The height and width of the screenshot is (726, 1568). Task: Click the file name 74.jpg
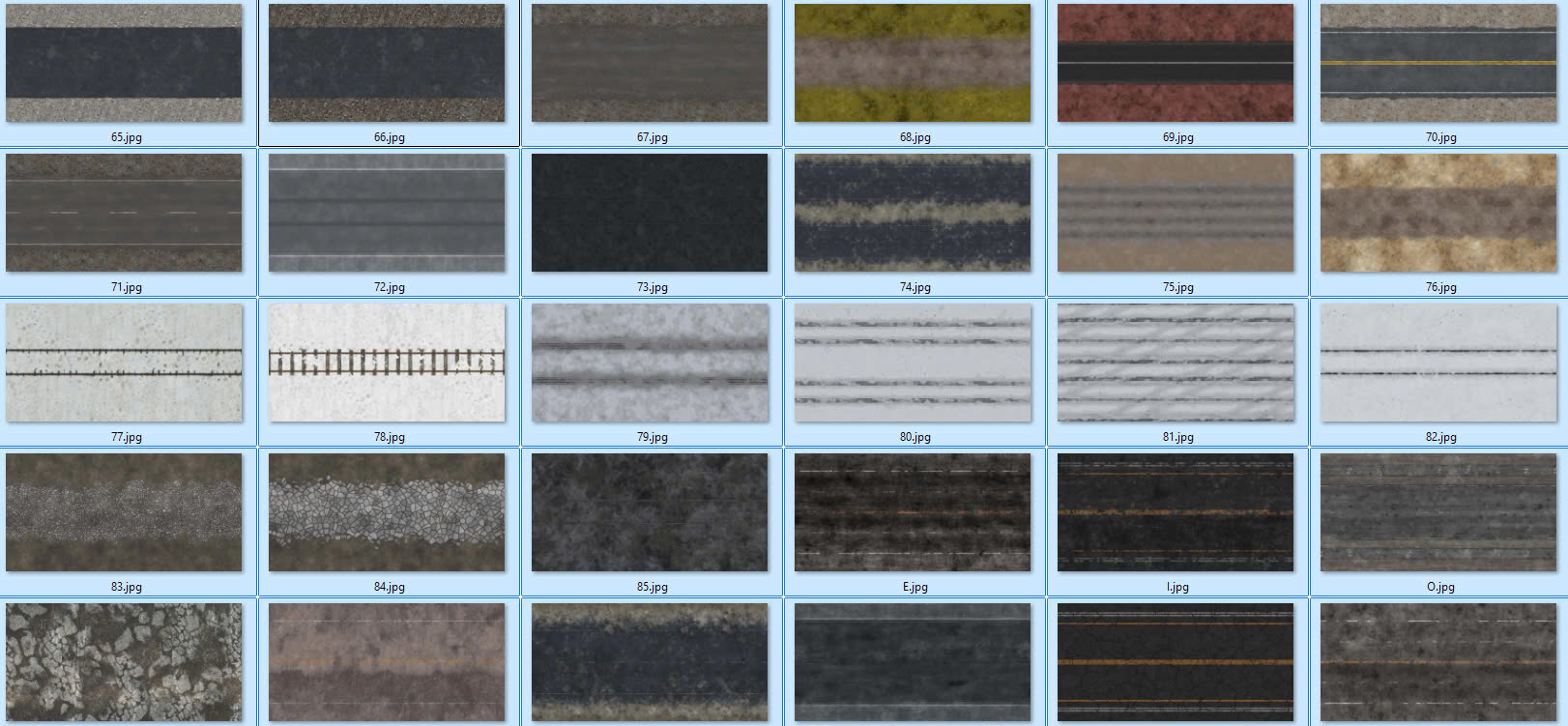pyautogui.click(x=915, y=287)
